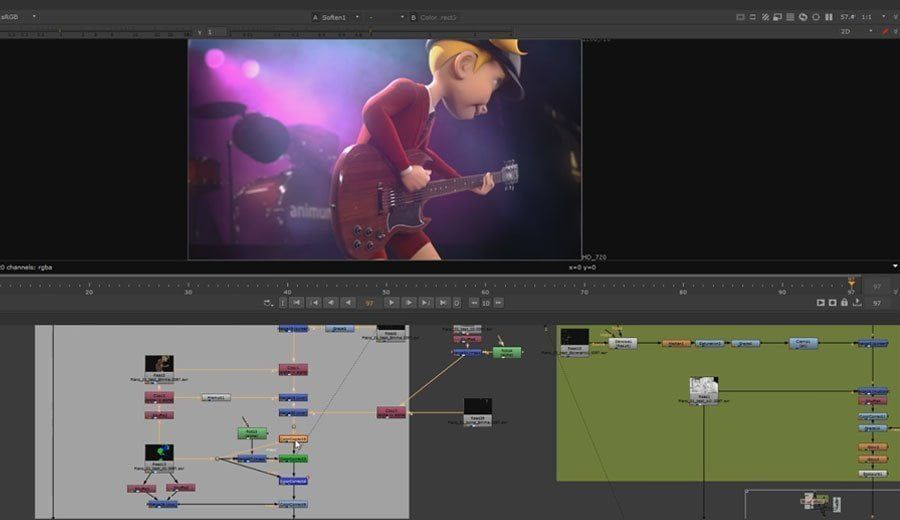Viewport: 900px width, 520px height.
Task: Click the refresh viewer icon
Action: point(803,17)
